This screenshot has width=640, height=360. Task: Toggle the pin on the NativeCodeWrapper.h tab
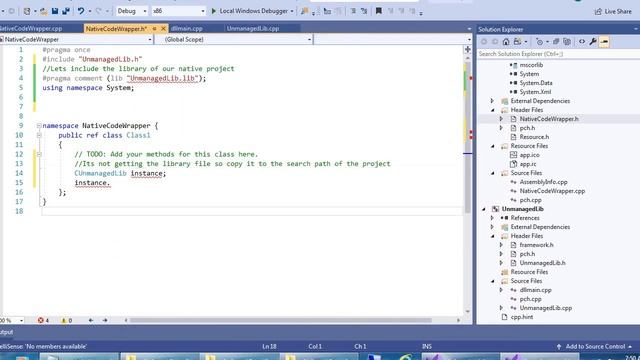155,29
